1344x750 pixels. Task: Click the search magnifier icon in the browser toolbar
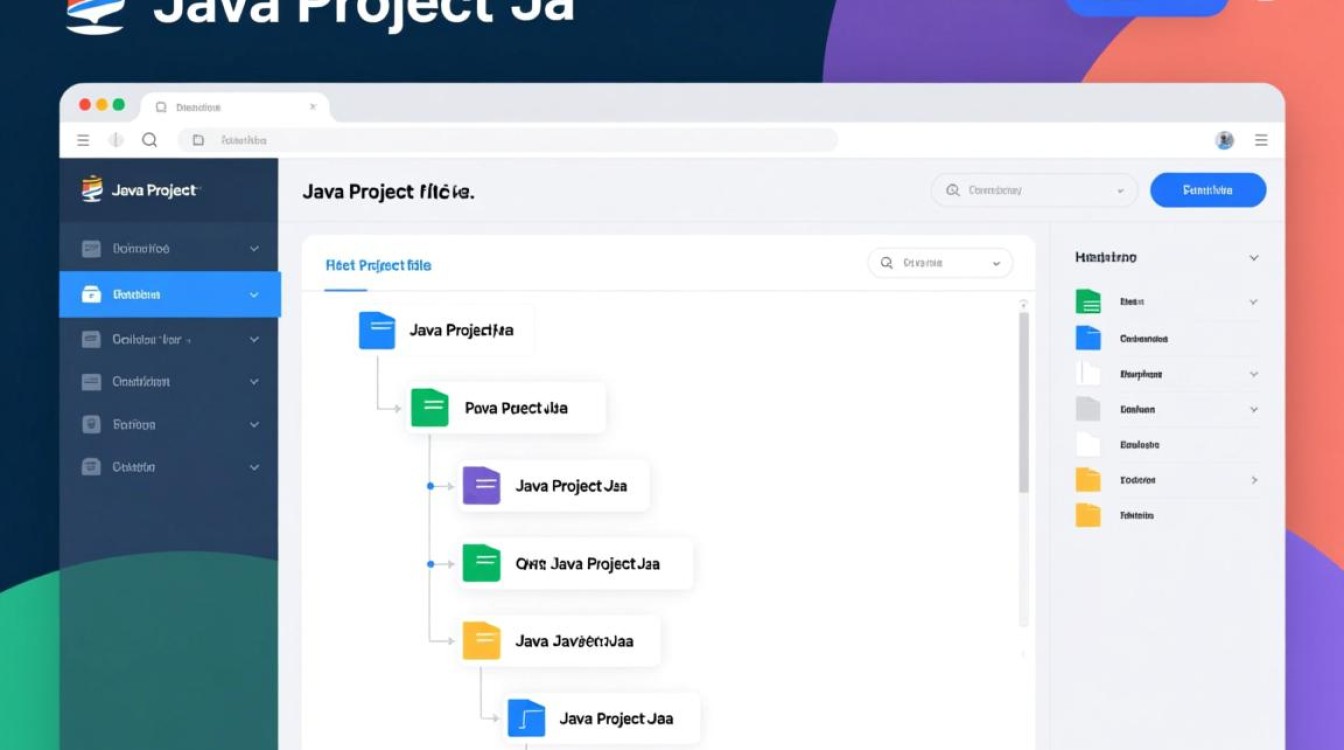pos(150,140)
